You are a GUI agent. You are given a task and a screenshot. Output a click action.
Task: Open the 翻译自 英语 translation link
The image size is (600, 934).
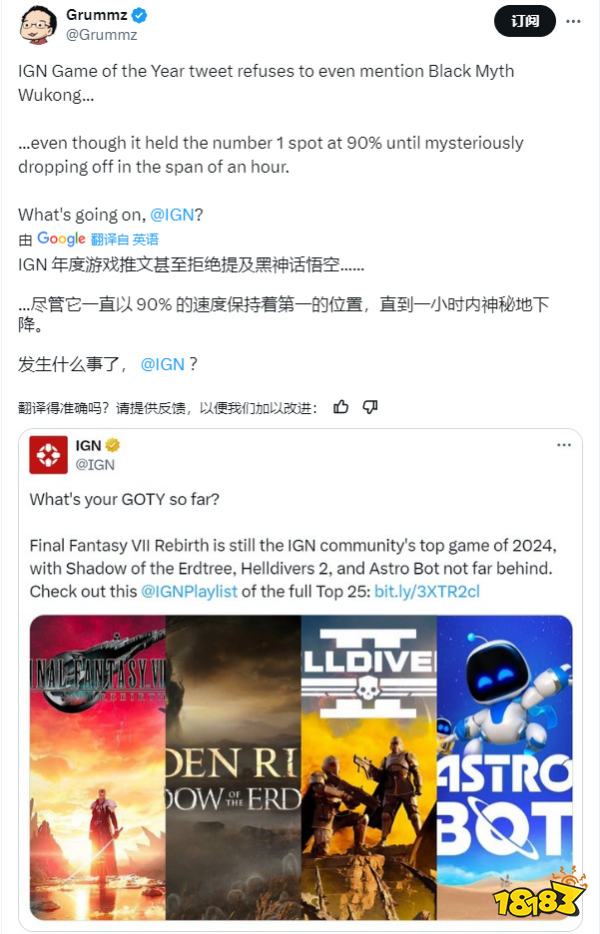pyautogui.click(x=125, y=239)
